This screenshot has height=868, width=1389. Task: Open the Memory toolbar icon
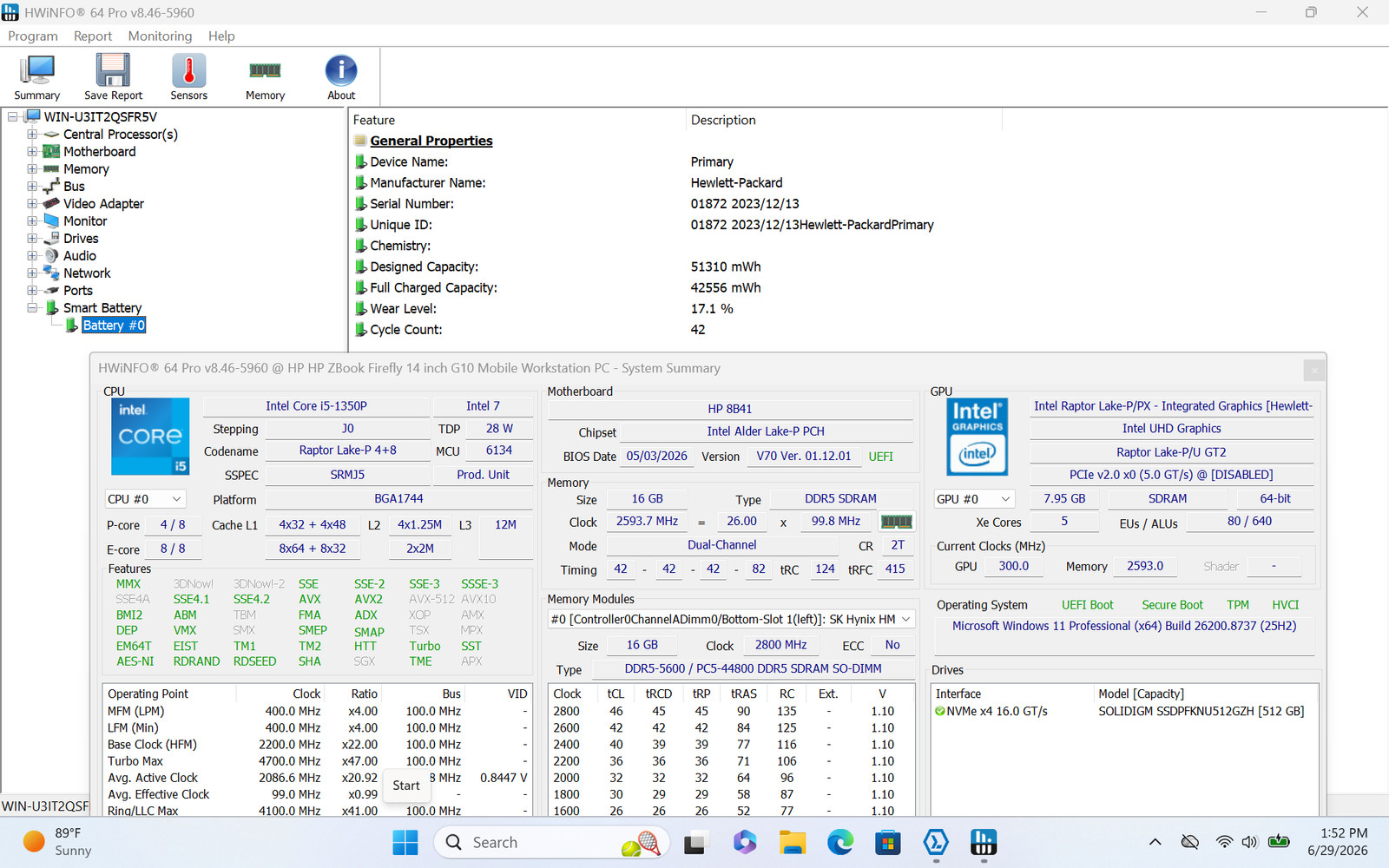coord(265,77)
